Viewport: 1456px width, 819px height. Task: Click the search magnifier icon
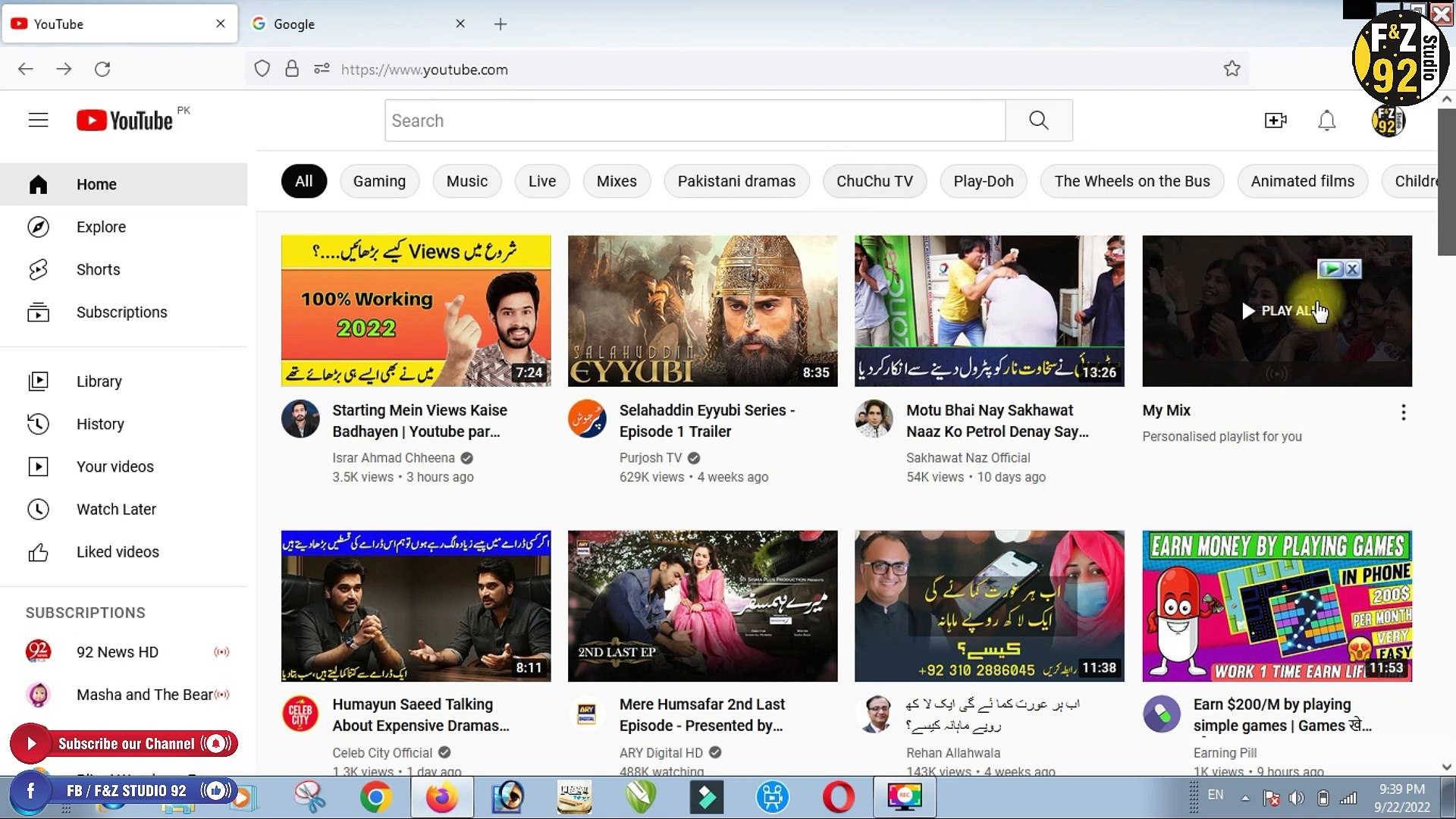[1038, 120]
